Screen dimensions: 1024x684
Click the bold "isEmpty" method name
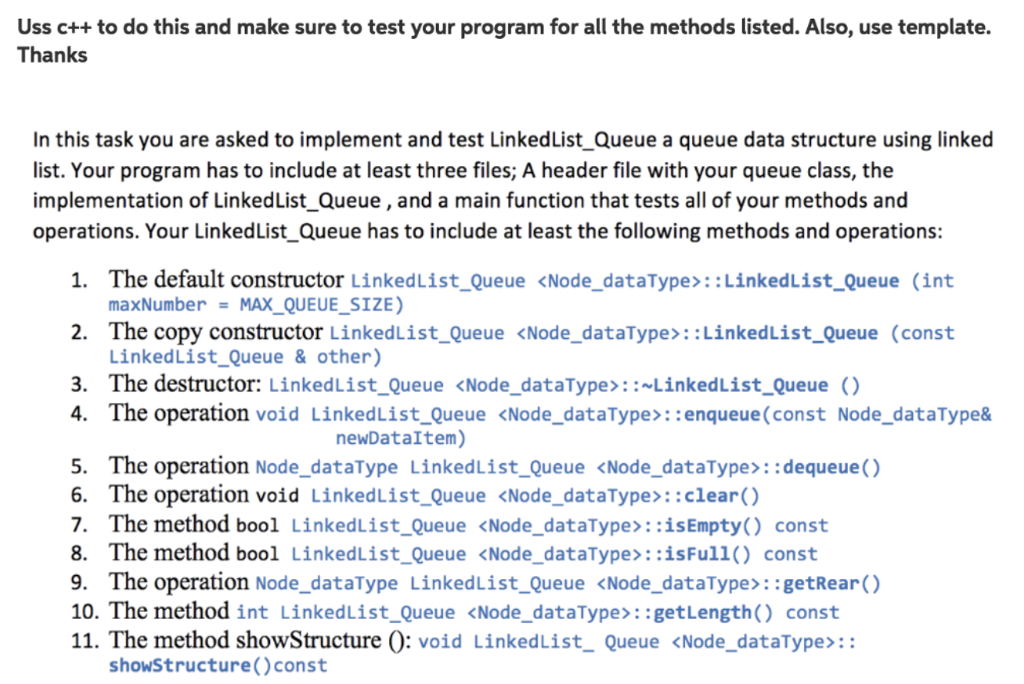click(x=711, y=525)
